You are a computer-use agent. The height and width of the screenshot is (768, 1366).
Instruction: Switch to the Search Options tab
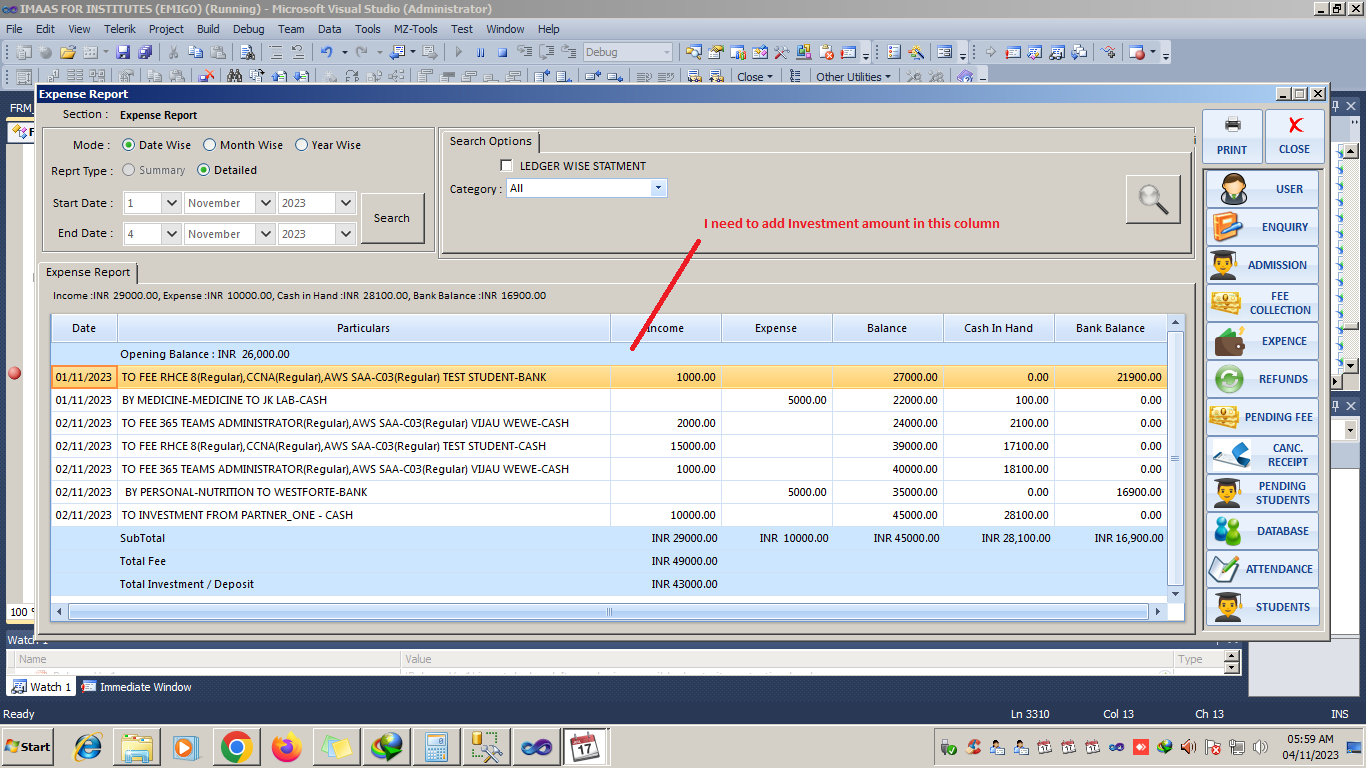click(x=490, y=142)
